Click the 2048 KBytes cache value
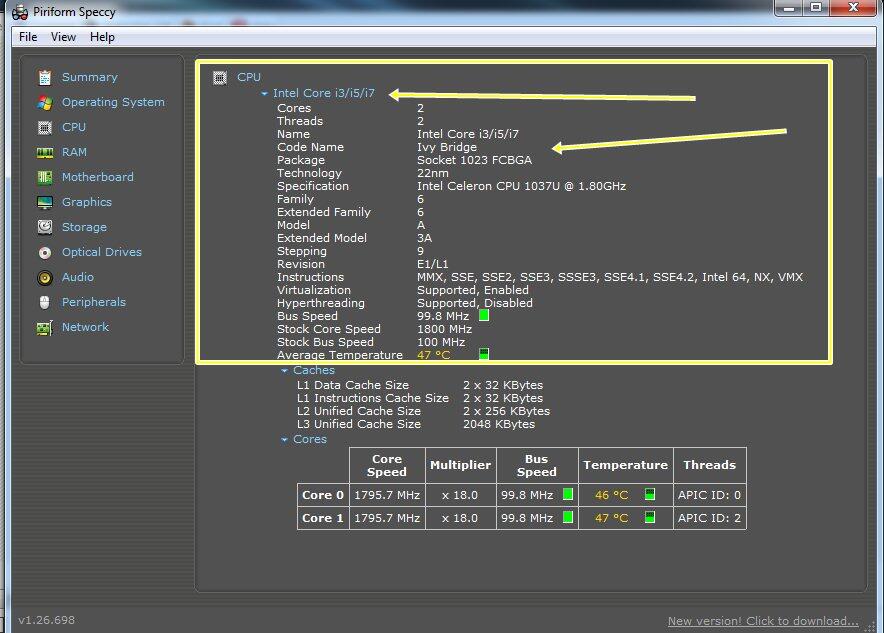The height and width of the screenshot is (633, 884). point(499,424)
